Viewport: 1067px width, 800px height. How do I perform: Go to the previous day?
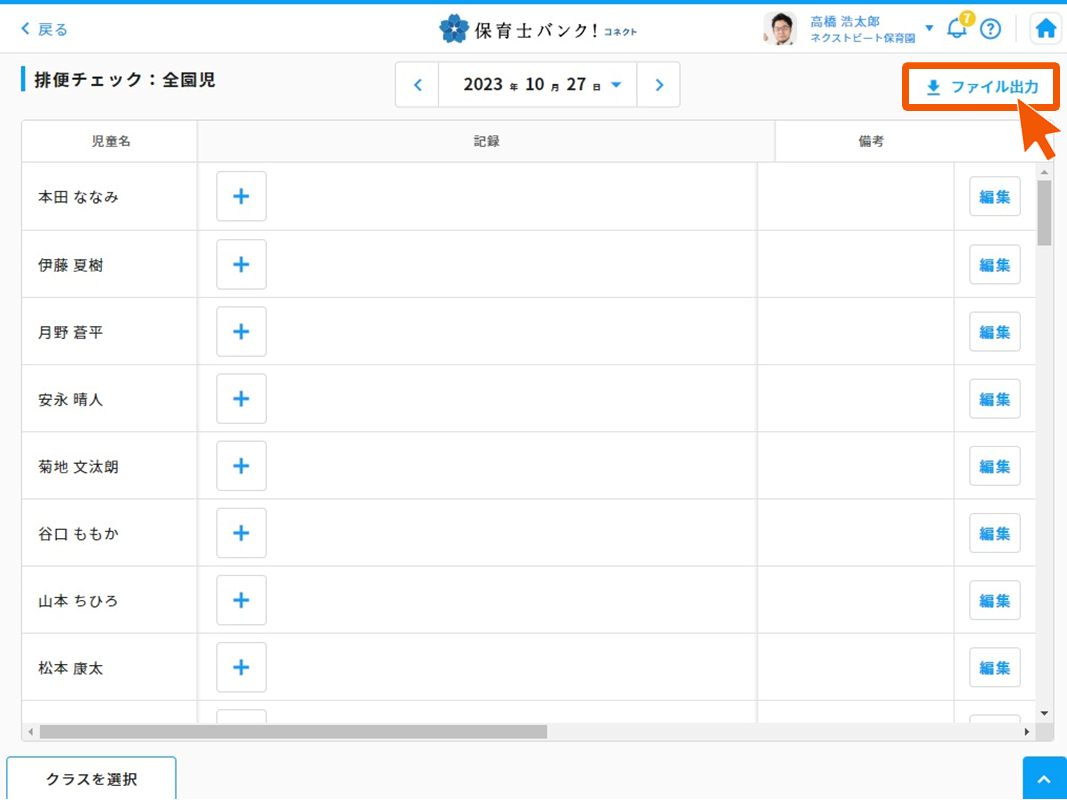coord(418,85)
